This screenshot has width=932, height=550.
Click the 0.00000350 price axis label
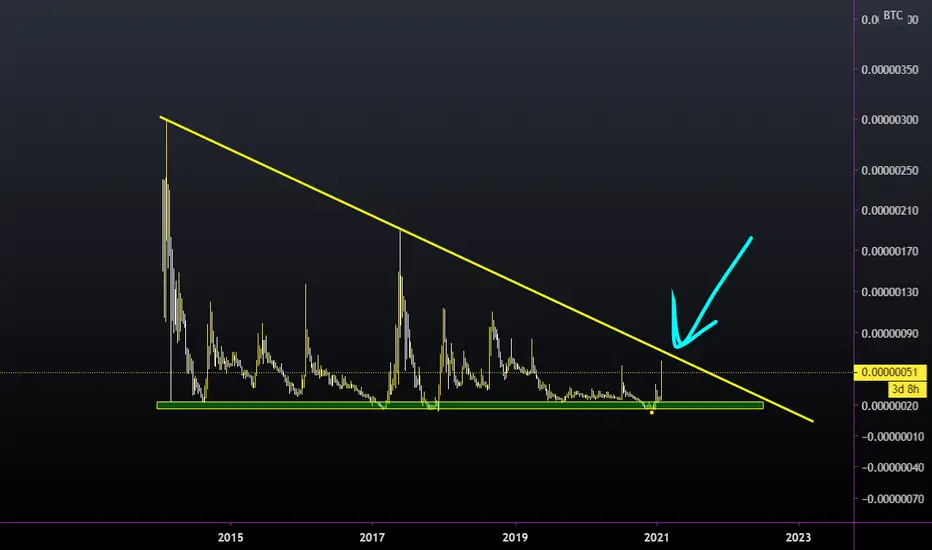[890, 70]
